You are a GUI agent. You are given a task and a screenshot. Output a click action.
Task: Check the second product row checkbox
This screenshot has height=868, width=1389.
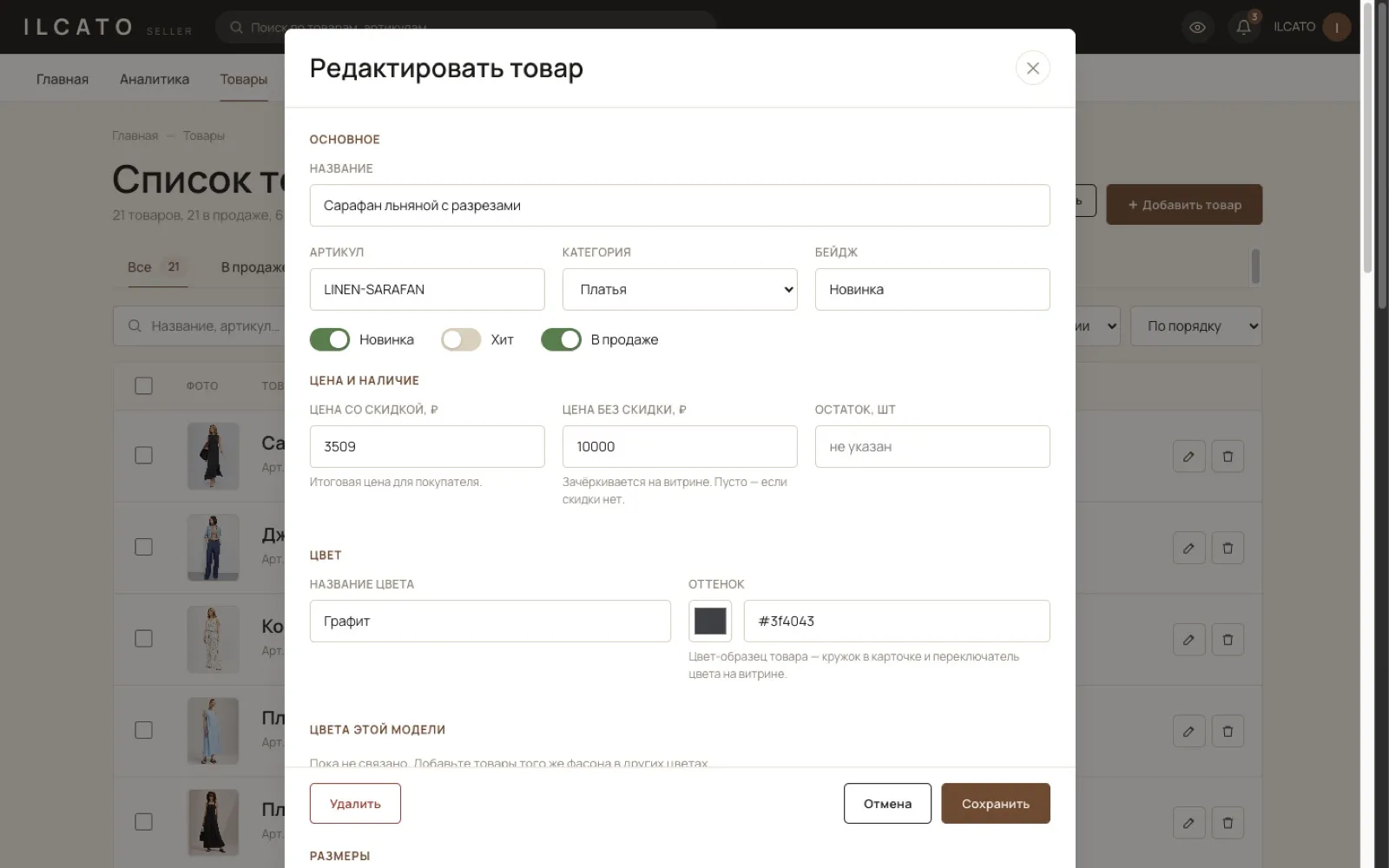[144, 547]
